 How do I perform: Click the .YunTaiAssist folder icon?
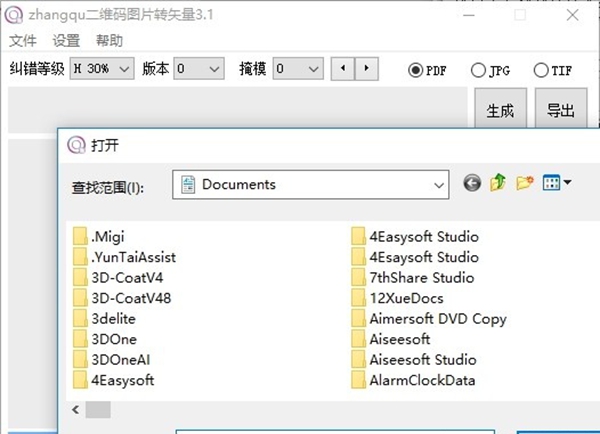pyautogui.click(x=80, y=257)
